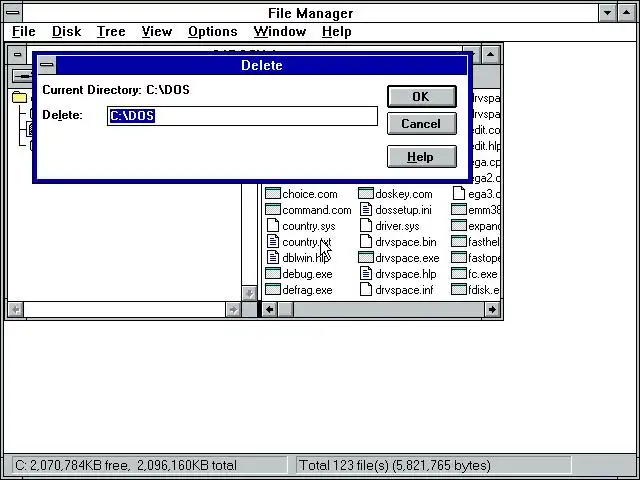The width and height of the screenshot is (640, 480).
Task: Maximize the directory child window
Action: [x=490, y=55]
